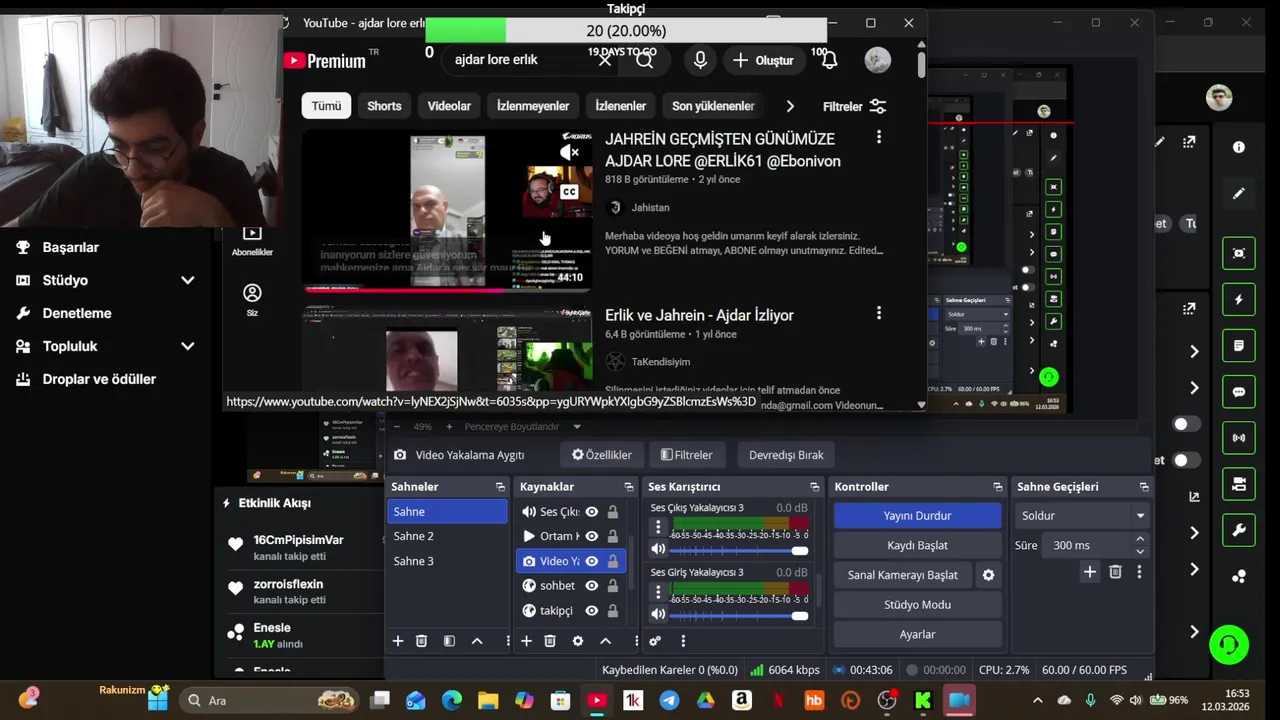Toggle lock on sohbet source
Viewport: 1280px width, 720px height.
613,586
